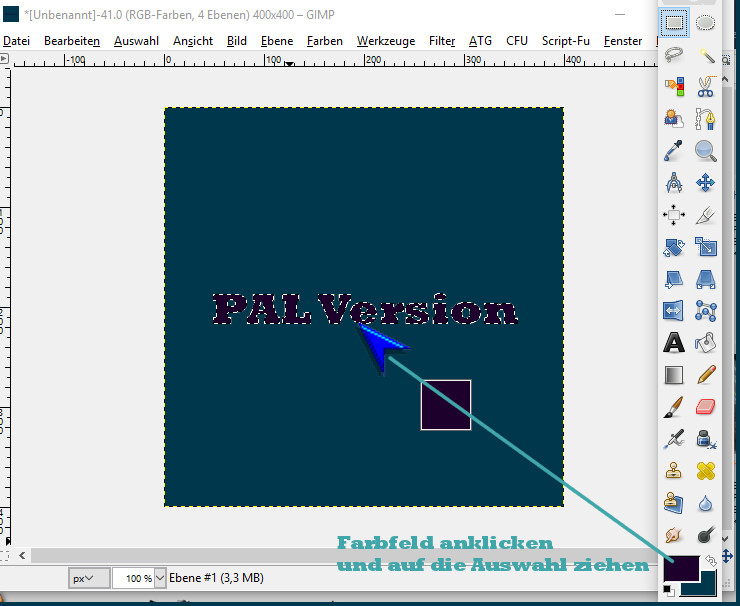Select the Measure compass tool
This screenshot has height=606, width=740.
[674, 183]
